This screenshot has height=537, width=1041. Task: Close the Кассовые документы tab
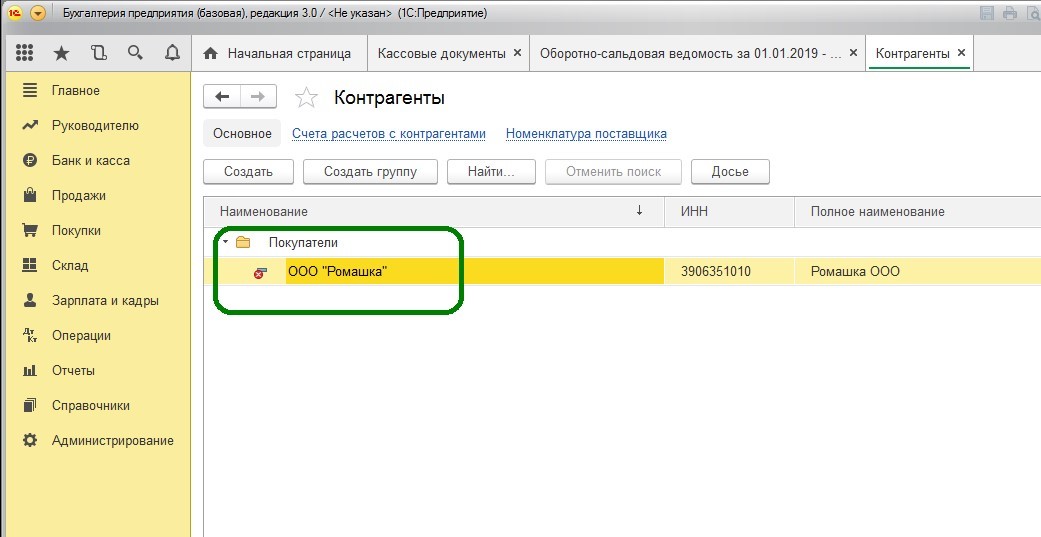click(x=518, y=53)
